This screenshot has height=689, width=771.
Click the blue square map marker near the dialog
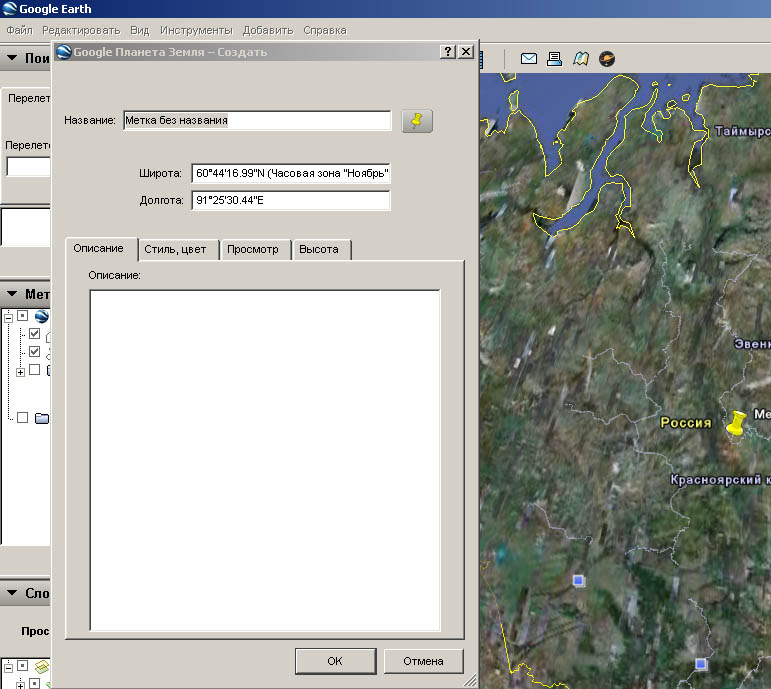click(x=578, y=580)
